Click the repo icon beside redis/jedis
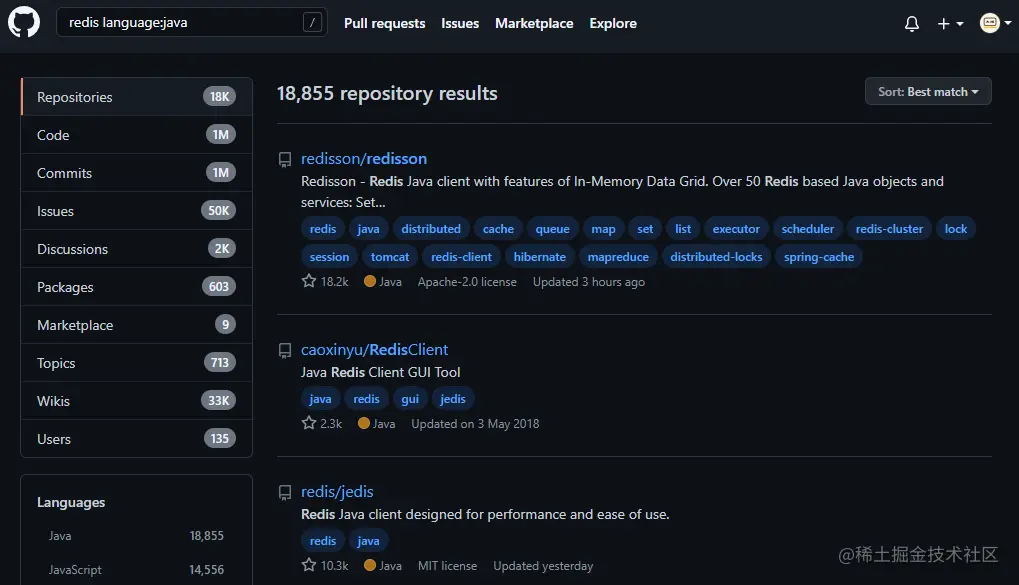1019x585 pixels. (285, 493)
